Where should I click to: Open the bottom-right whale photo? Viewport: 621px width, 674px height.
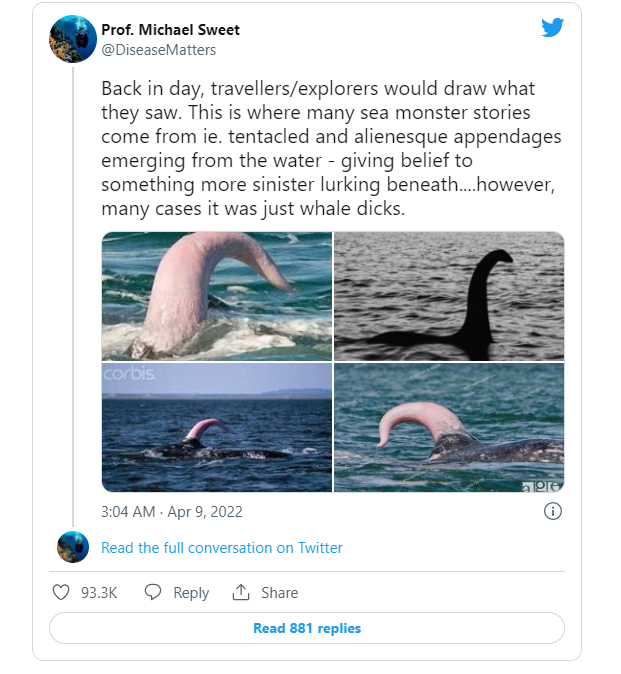pos(449,427)
